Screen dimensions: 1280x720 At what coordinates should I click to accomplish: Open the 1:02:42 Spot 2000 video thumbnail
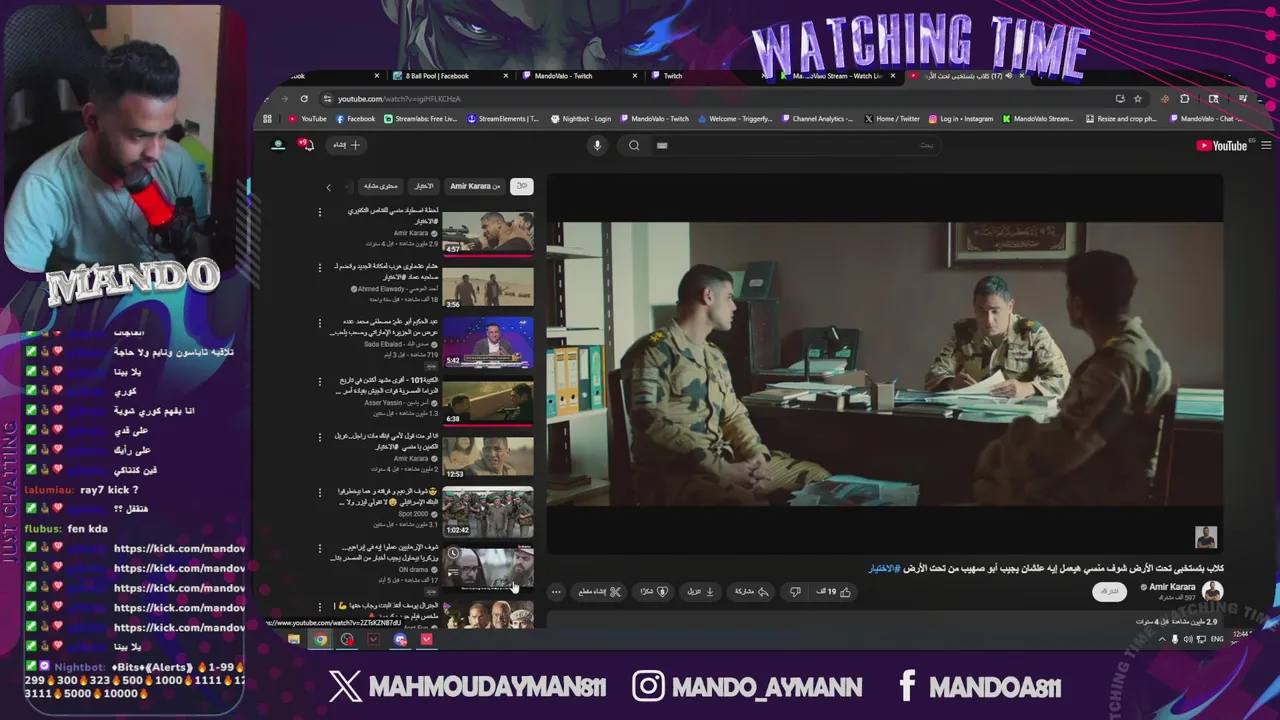click(488, 512)
